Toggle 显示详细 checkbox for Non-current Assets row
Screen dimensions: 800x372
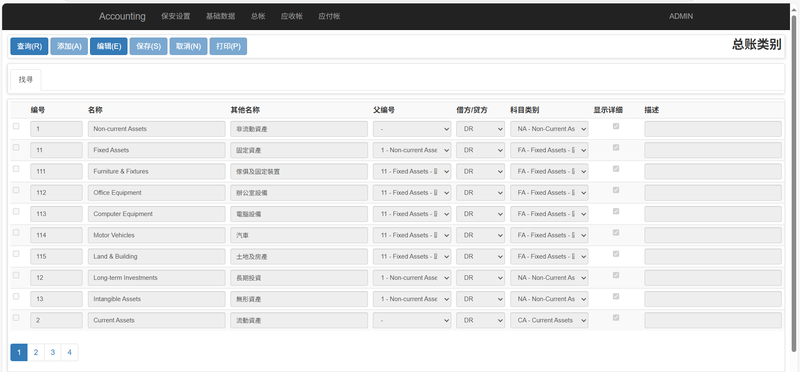(616, 127)
